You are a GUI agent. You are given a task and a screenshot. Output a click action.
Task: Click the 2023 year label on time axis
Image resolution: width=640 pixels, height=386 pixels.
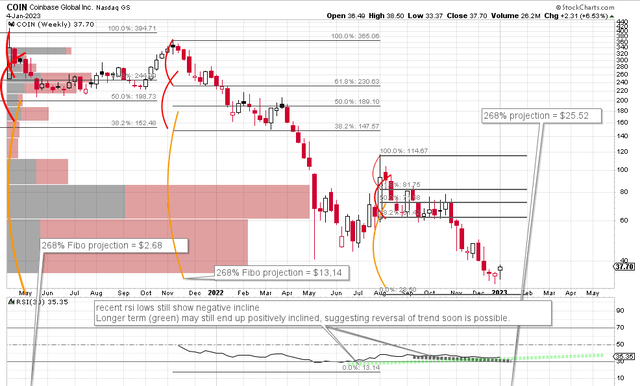[x=499, y=293]
